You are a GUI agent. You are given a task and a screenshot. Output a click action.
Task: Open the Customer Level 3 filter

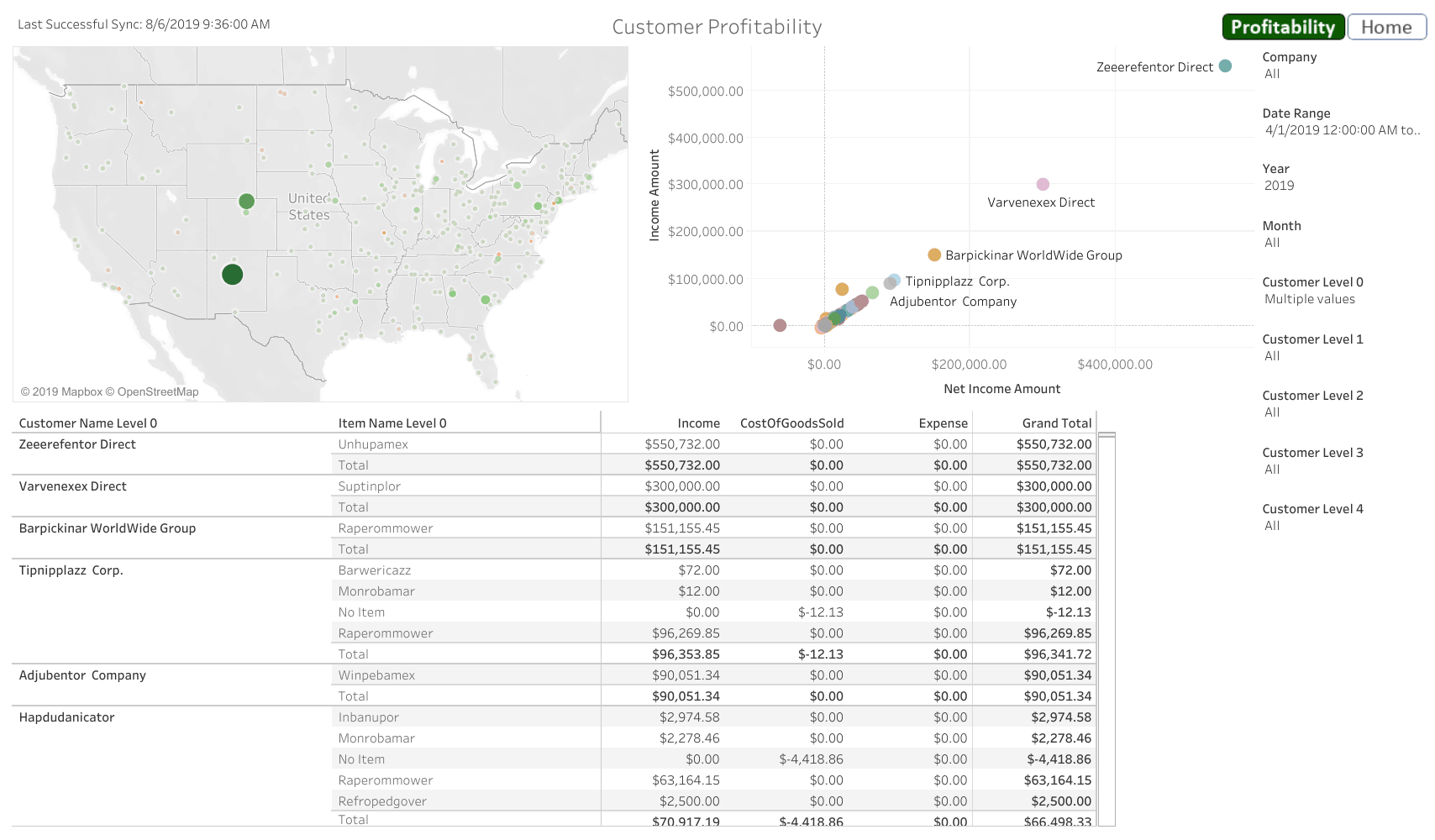tap(1272, 470)
